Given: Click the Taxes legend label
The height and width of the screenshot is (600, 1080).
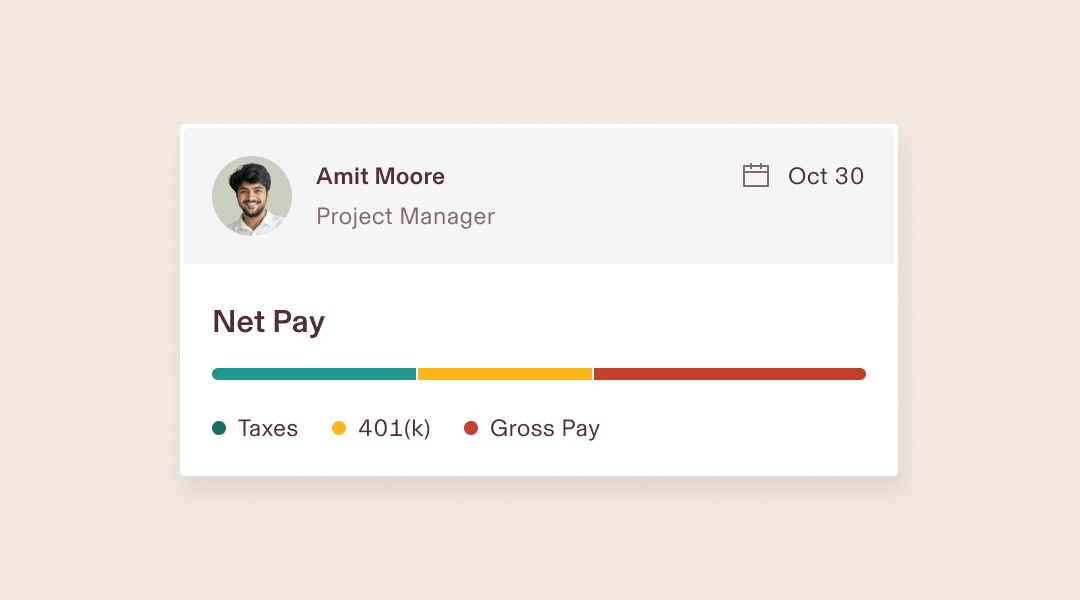Looking at the screenshot, I should tap(268, 428).
